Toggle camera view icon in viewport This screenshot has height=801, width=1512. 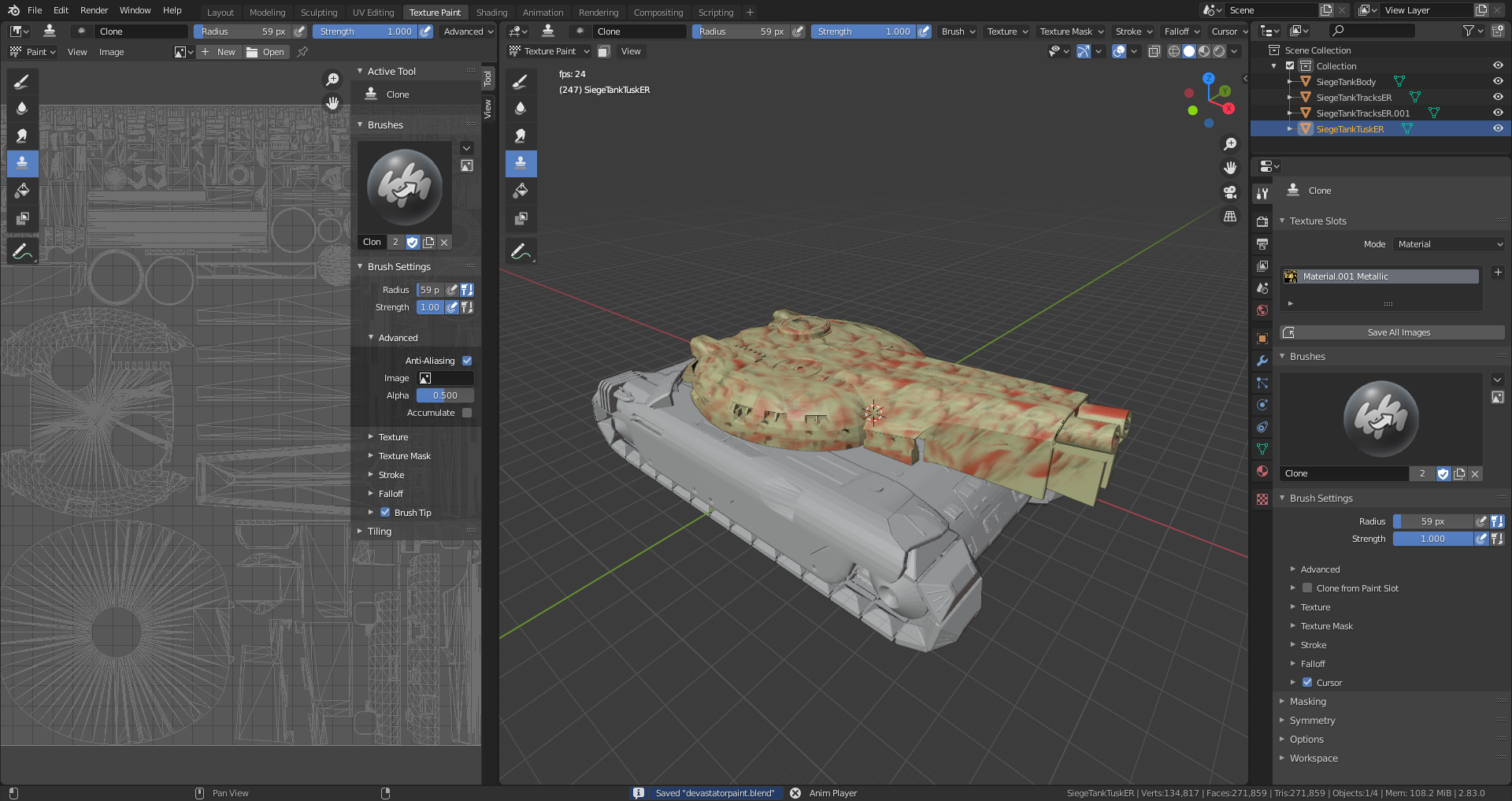coord(1230,192)
